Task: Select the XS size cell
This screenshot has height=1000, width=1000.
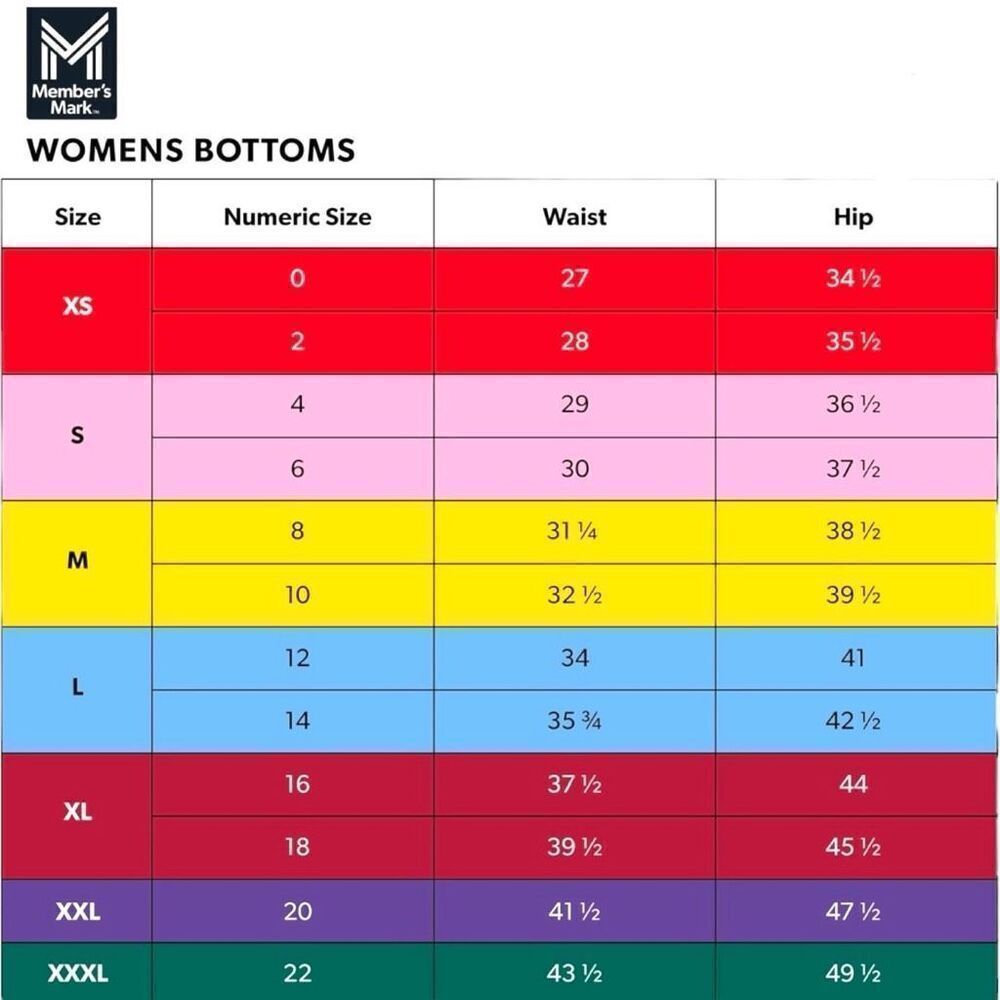Action: coord(77,311)
